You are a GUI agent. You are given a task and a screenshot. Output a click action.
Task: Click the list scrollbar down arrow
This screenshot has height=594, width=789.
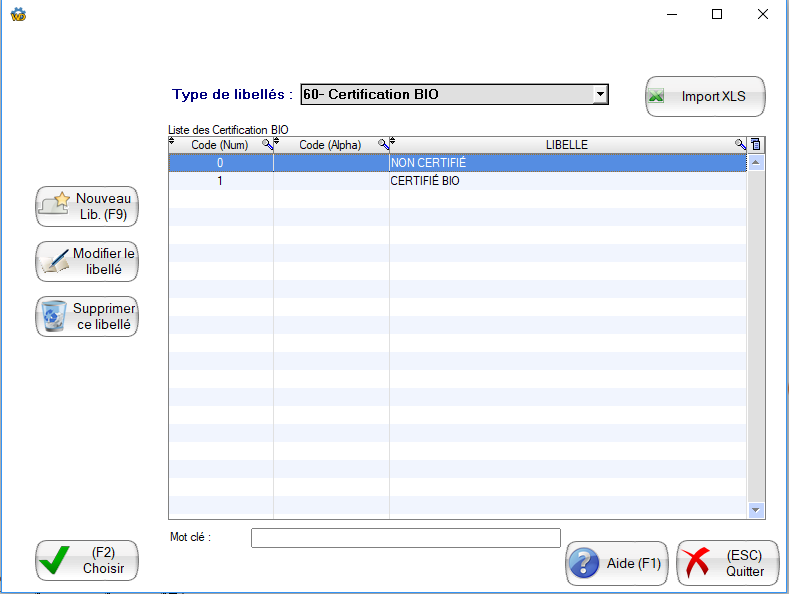(756, 510)
